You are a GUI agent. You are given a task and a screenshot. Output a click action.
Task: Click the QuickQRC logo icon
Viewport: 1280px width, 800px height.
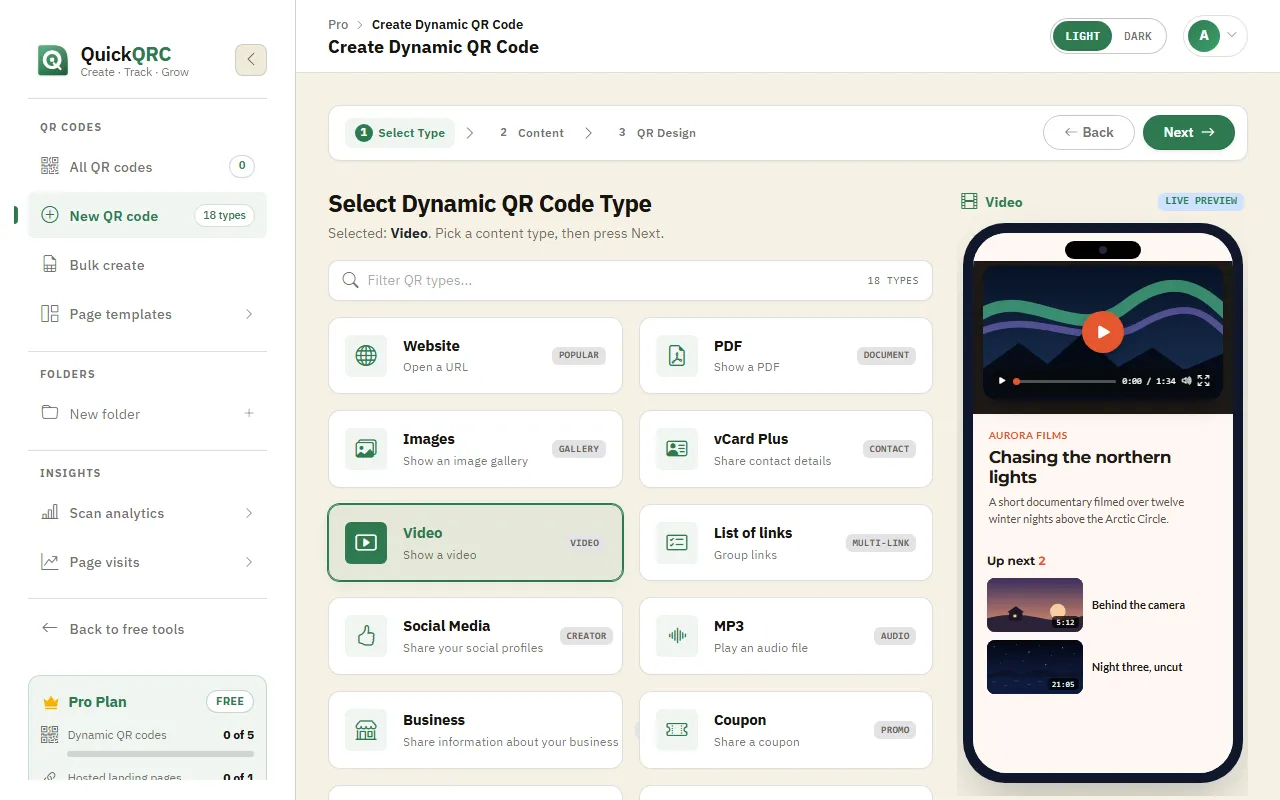53,60
